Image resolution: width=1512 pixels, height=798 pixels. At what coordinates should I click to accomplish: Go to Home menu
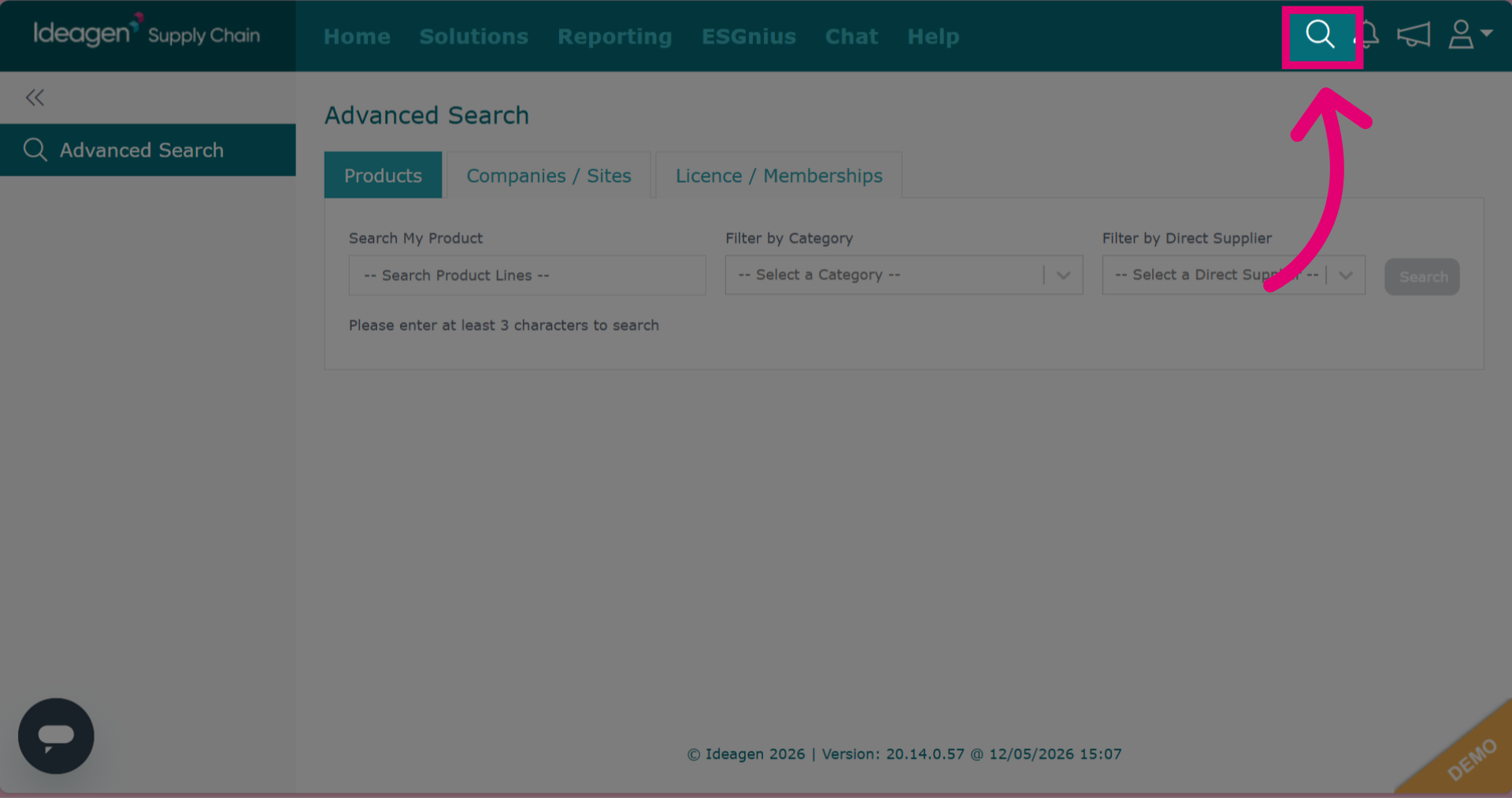pyautogui.click(x=357, y=36)
